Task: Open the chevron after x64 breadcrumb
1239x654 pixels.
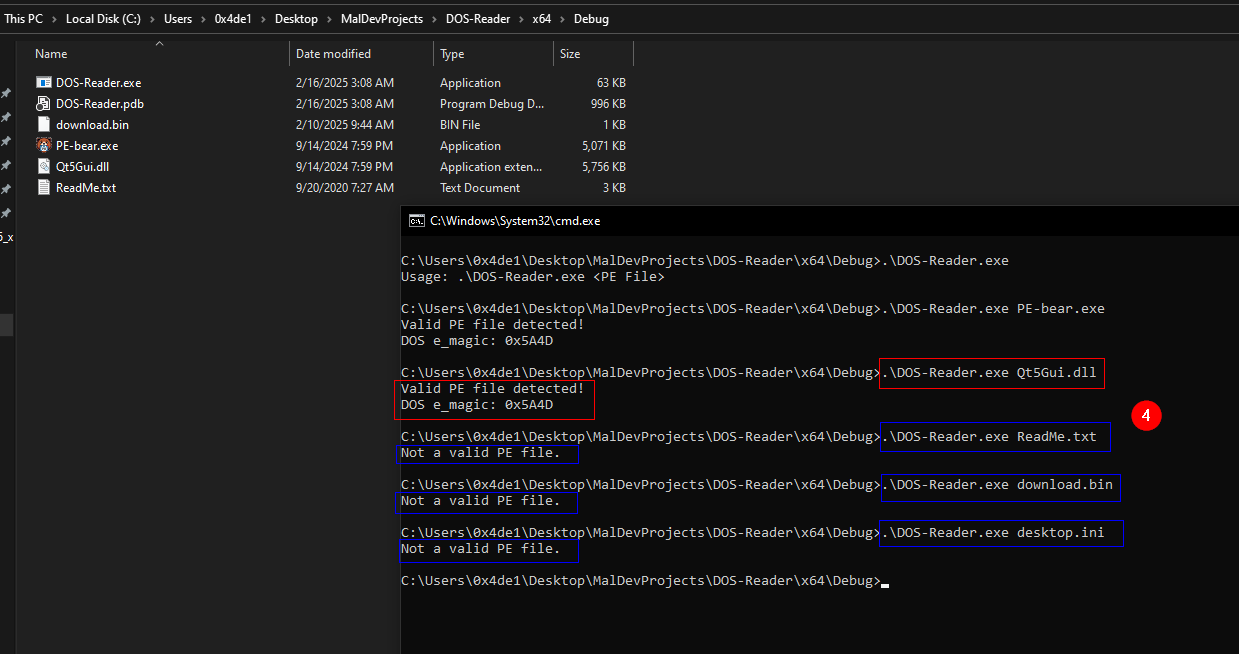Action: pos(563,19)
